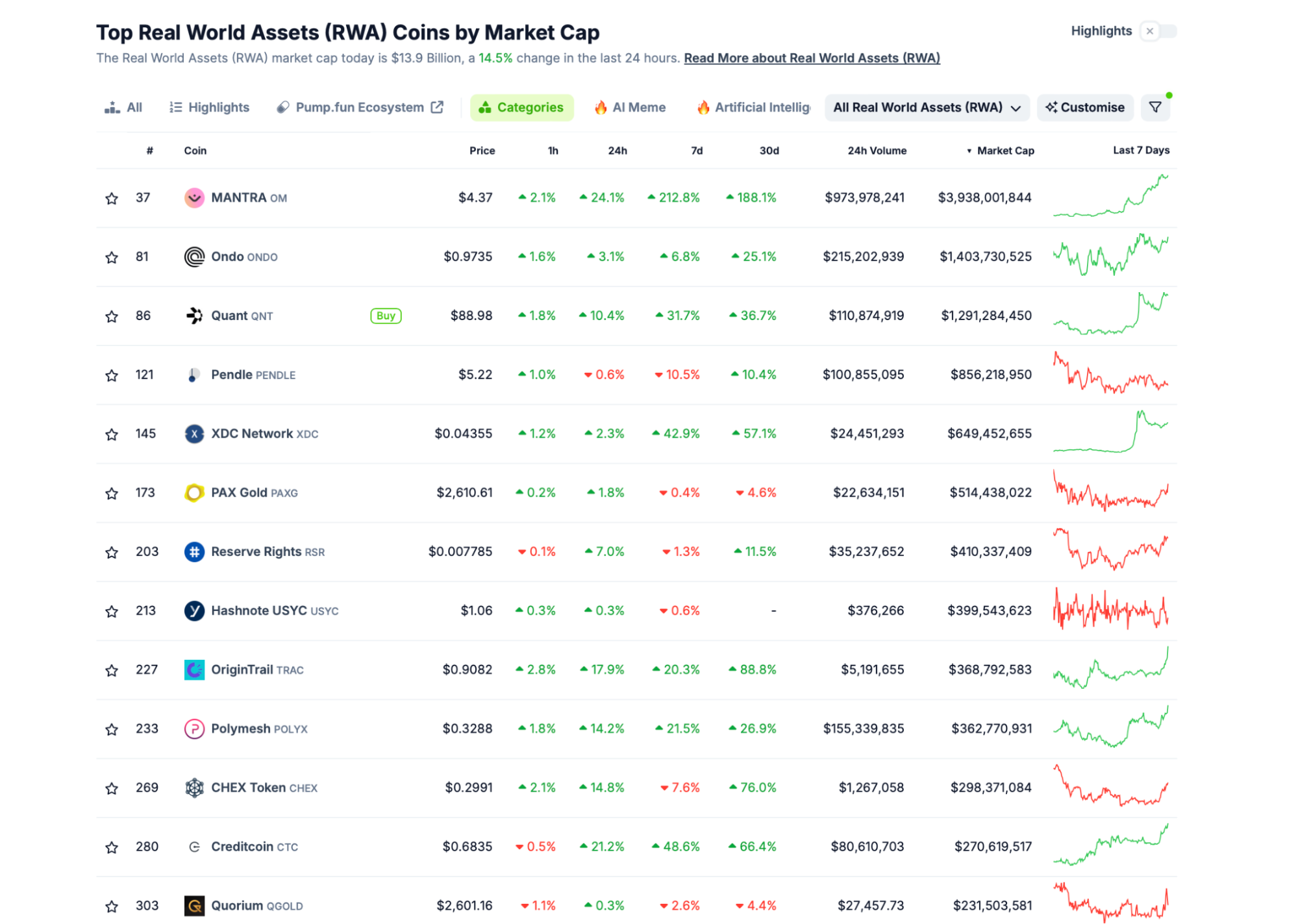Click the PAX Gold logo

click(x=194, y=493)
